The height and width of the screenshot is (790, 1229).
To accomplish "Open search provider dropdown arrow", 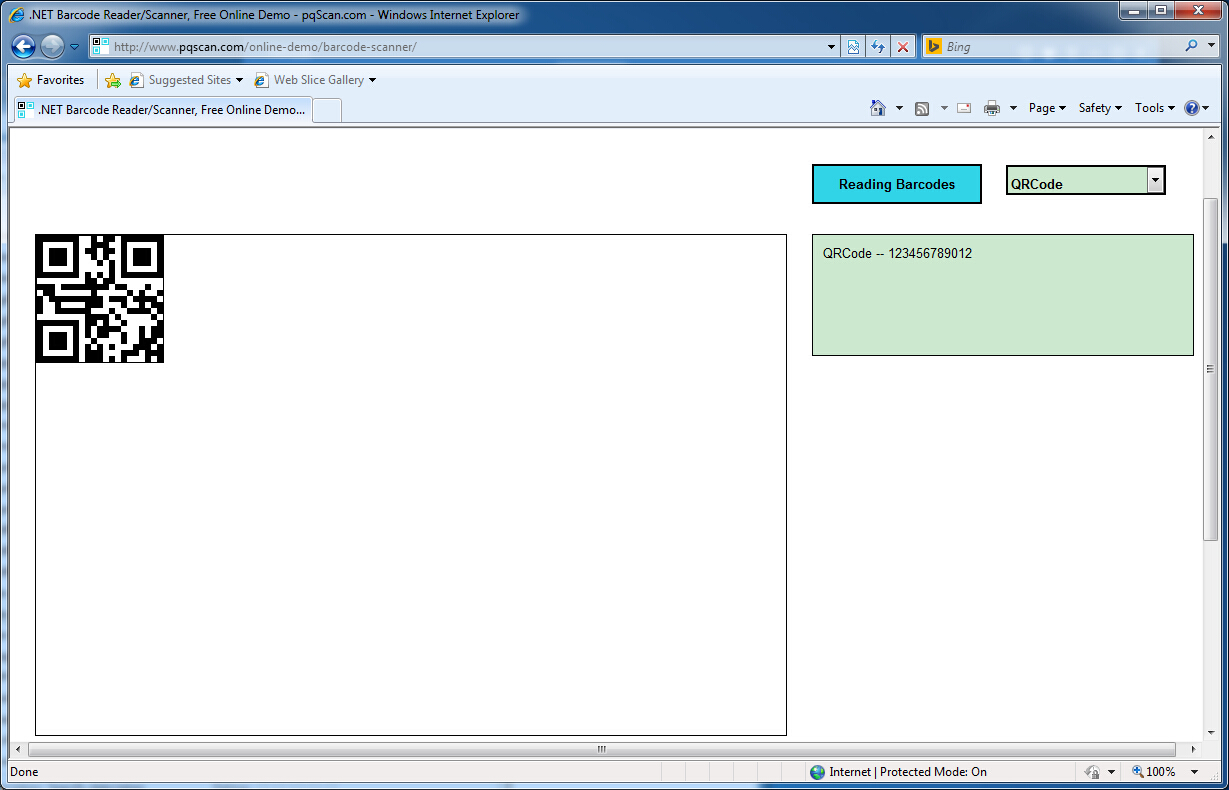I will pyautogui.click(x=1209, y=46).
